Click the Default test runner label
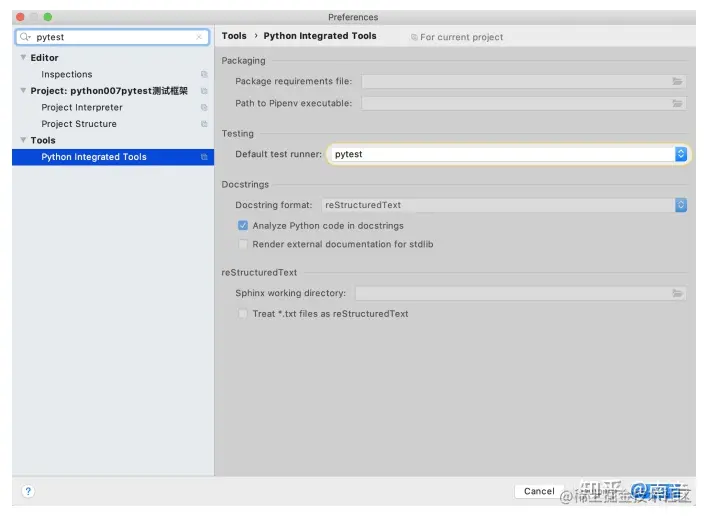The image size is (707, 520). [x=278, y=154]
